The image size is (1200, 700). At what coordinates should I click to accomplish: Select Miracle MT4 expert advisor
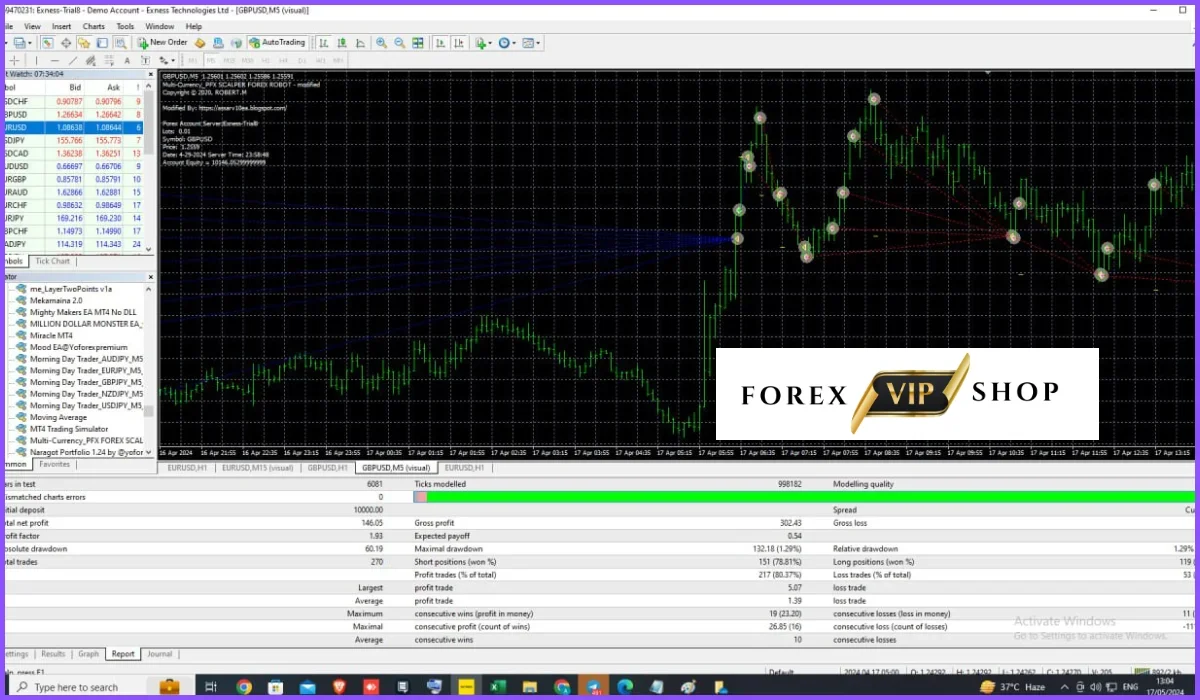tap(51, 335)
